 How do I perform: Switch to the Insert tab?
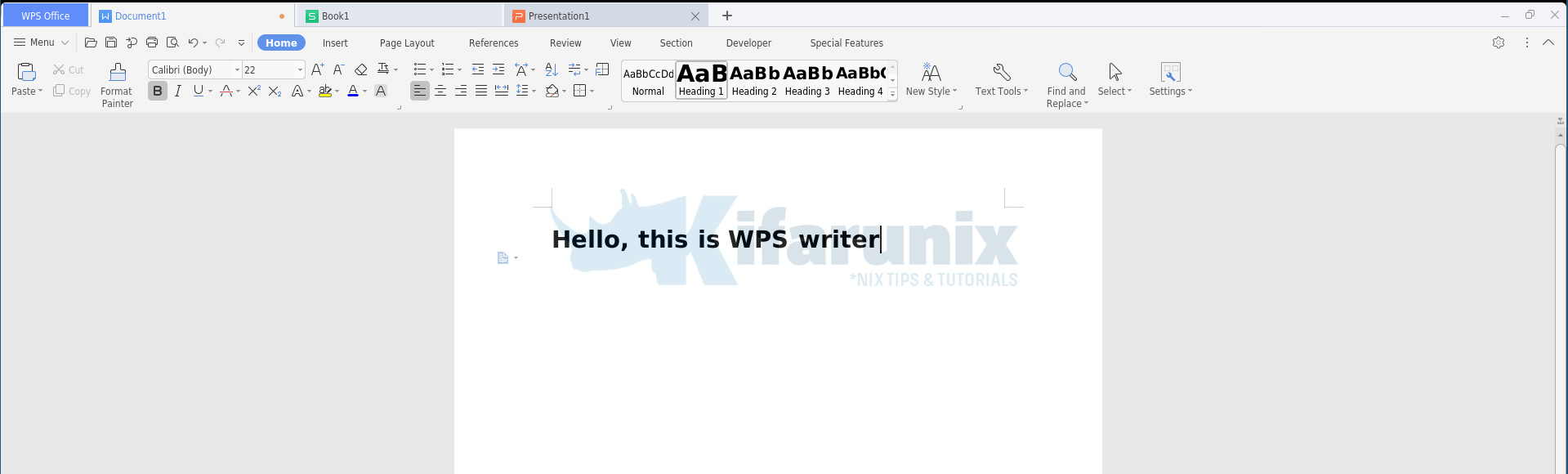pyautogui.click(x=335, y=43)
